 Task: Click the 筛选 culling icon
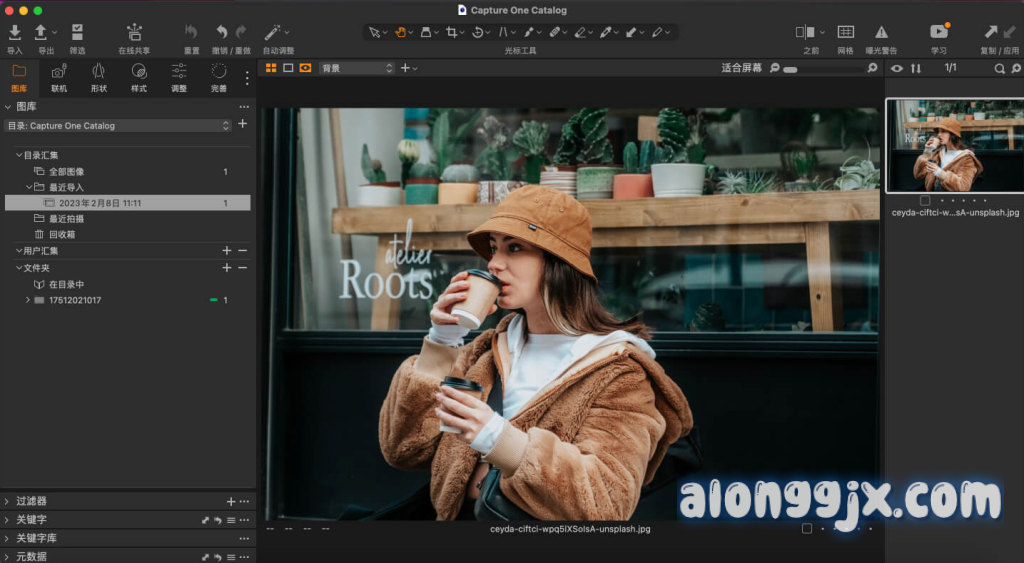[x=77, y=33]
